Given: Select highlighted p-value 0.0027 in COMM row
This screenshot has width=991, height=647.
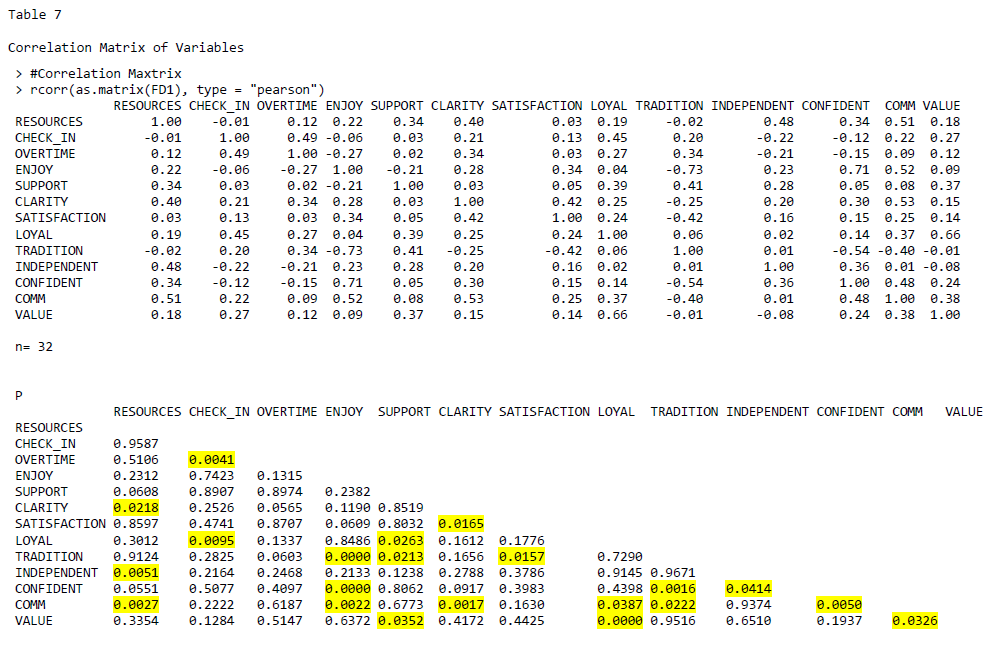Looking at the screenshot, I should (136, 605).
